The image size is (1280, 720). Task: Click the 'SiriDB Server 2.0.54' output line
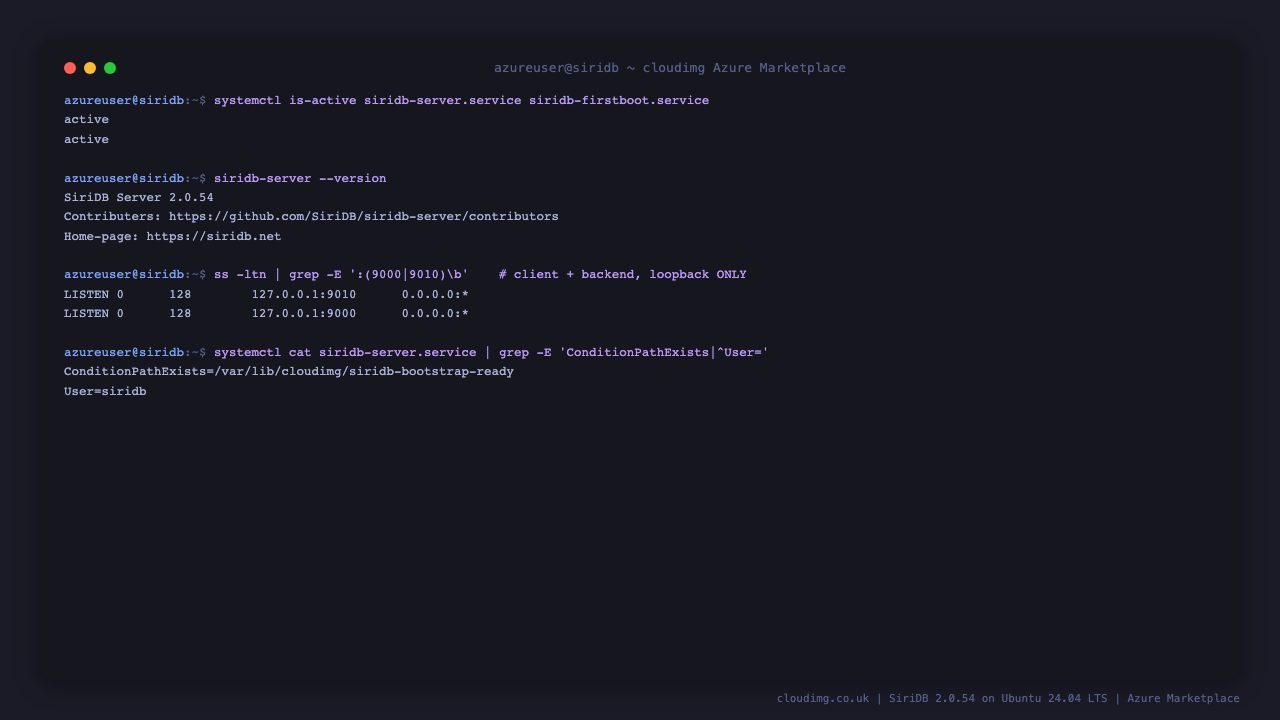click(x=139, y=198)
